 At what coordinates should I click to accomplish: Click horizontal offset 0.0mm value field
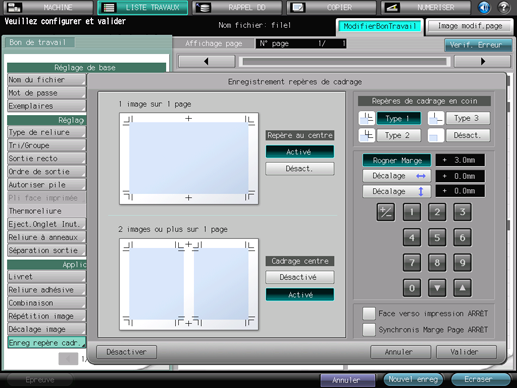[460, 176]
